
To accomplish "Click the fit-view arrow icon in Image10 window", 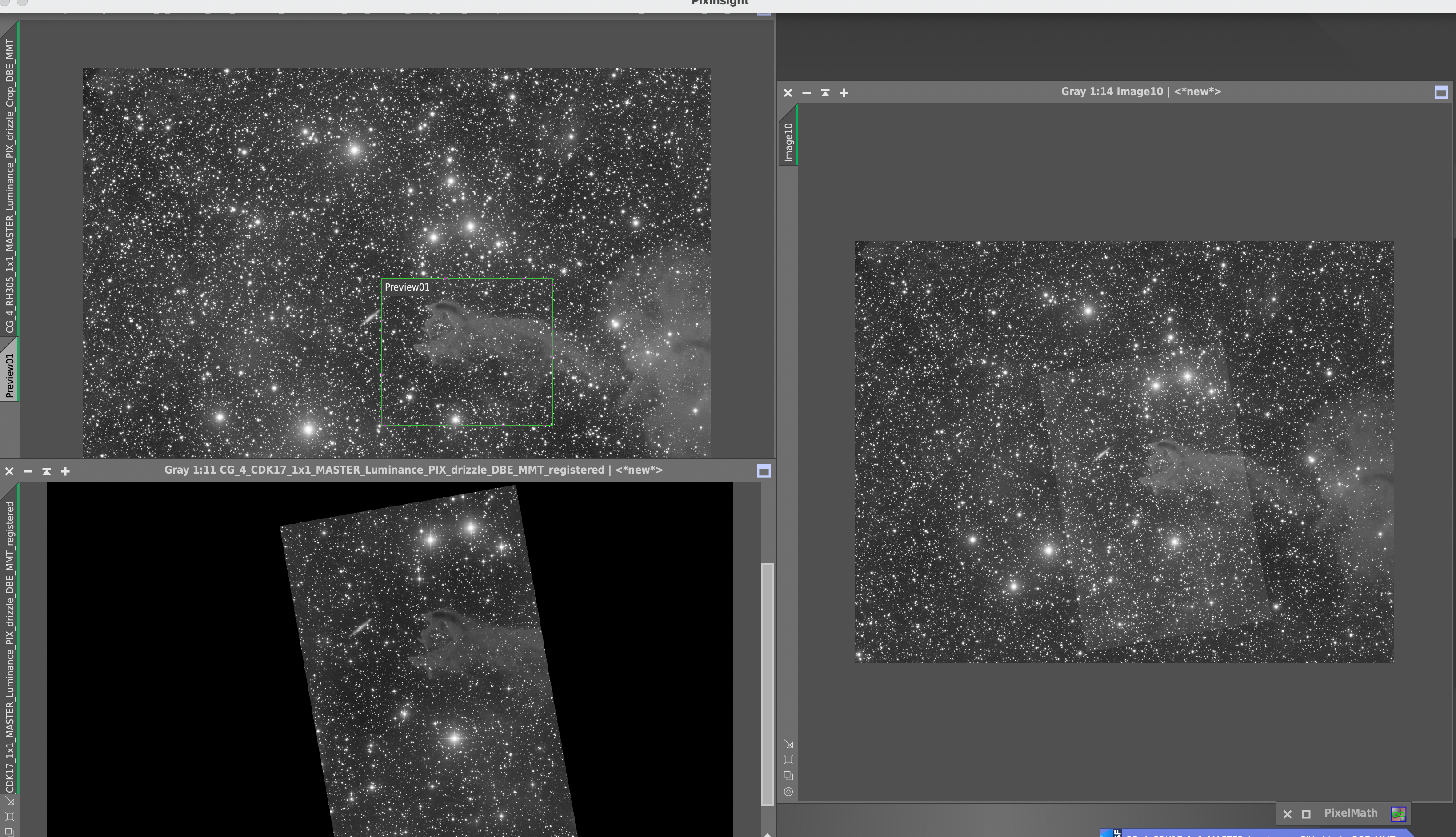I will (x=788, y=745).
